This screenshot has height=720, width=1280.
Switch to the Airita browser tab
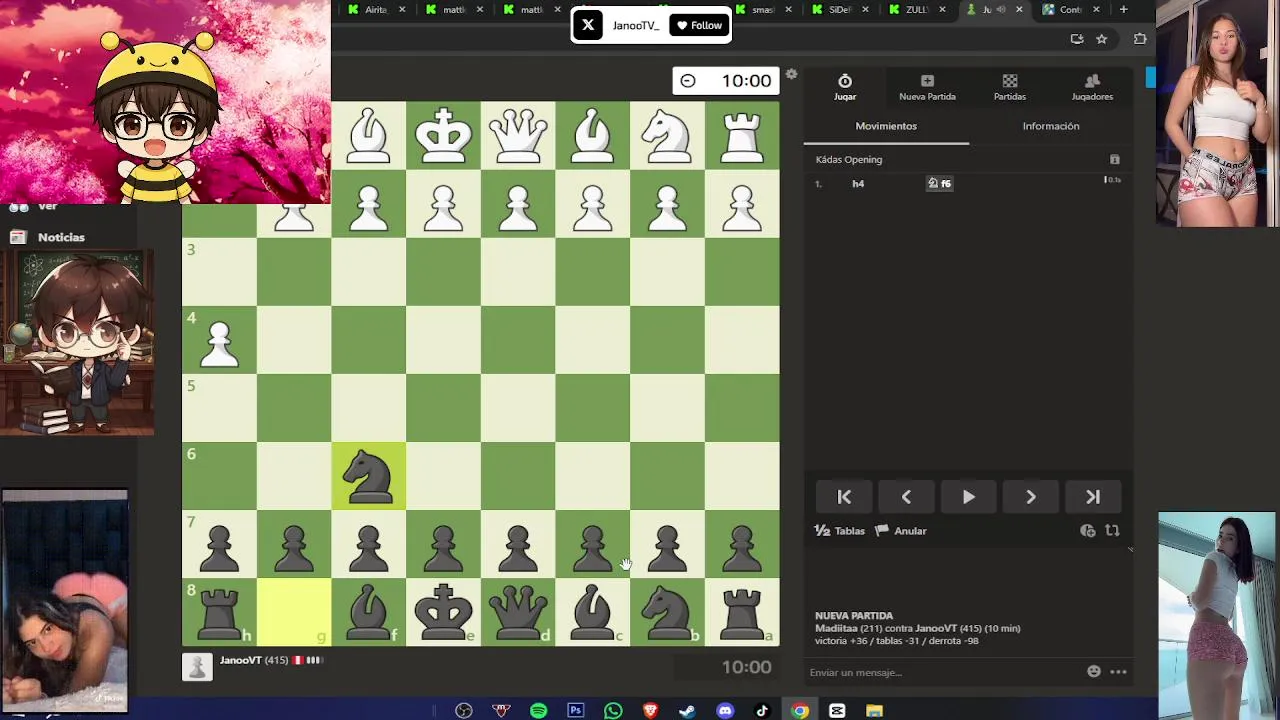point(375,10)
